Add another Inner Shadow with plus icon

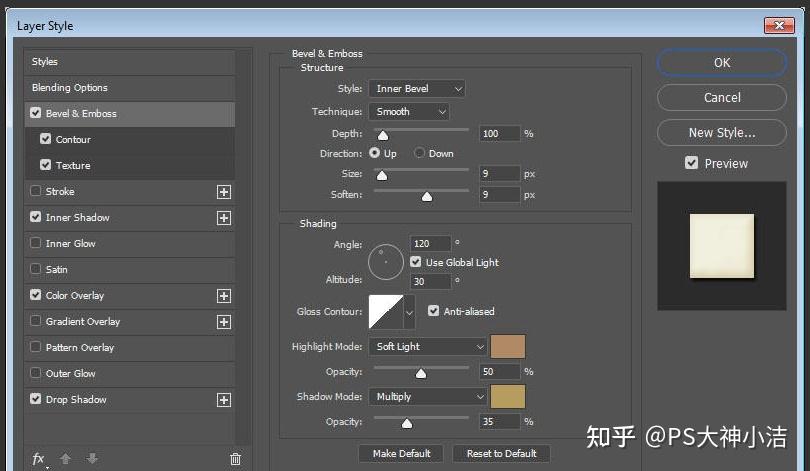224,218
